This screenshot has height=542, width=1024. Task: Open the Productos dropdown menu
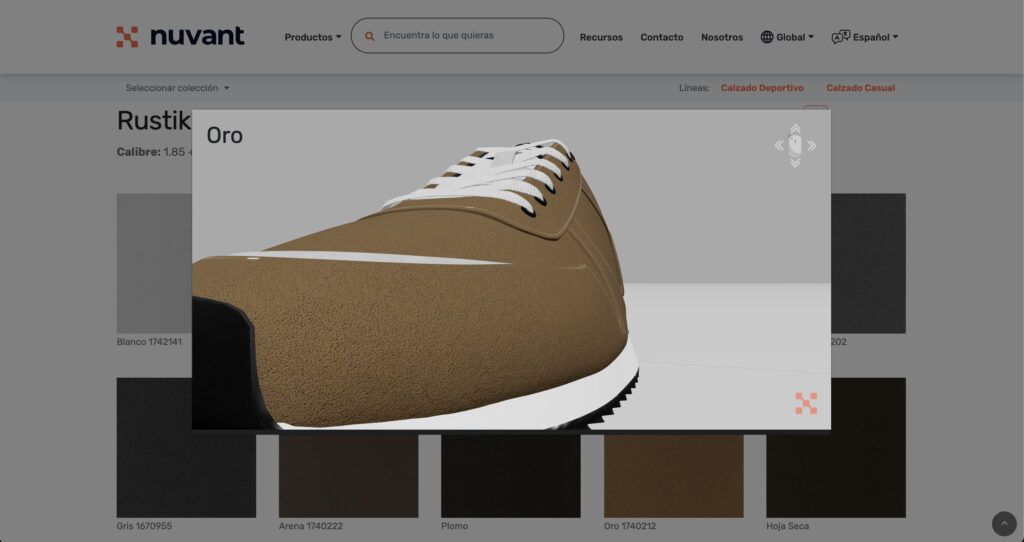pyautogui.click(x=312, y=37)
